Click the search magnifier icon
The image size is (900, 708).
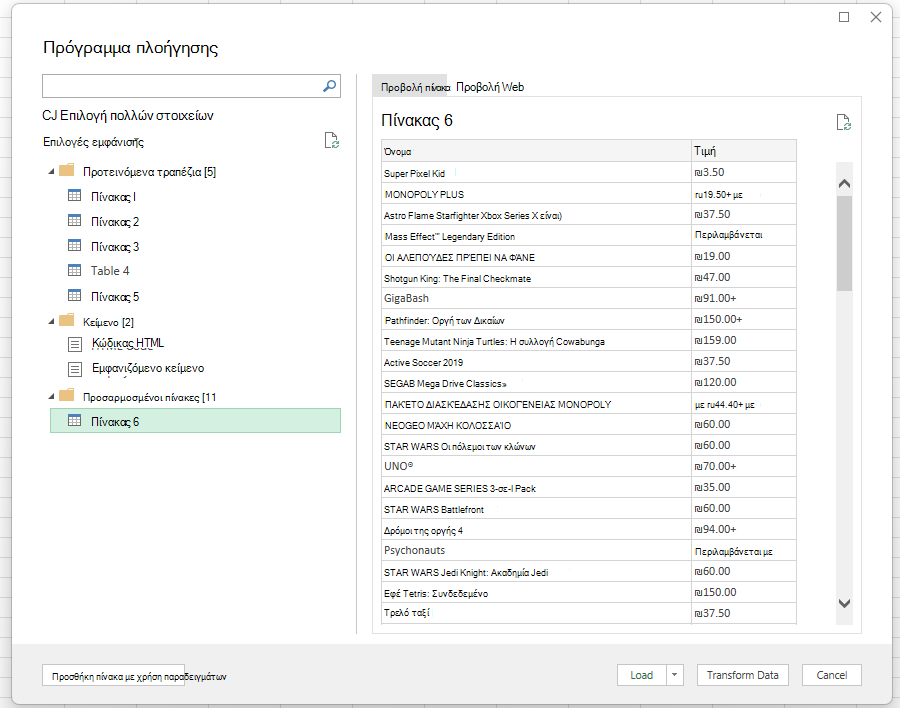[x=329, y=86]
